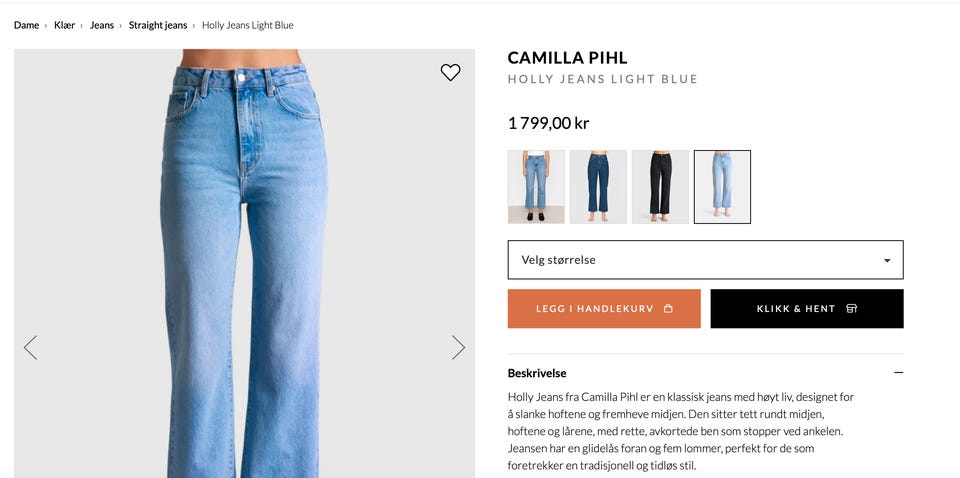Click the Klikk & Hent button

point(807,308)
